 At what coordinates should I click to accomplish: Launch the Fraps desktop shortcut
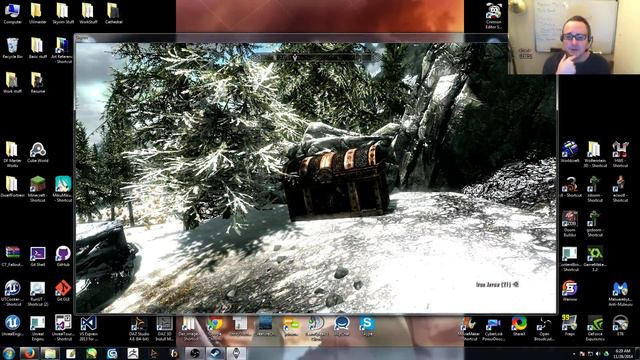[569, 326]
